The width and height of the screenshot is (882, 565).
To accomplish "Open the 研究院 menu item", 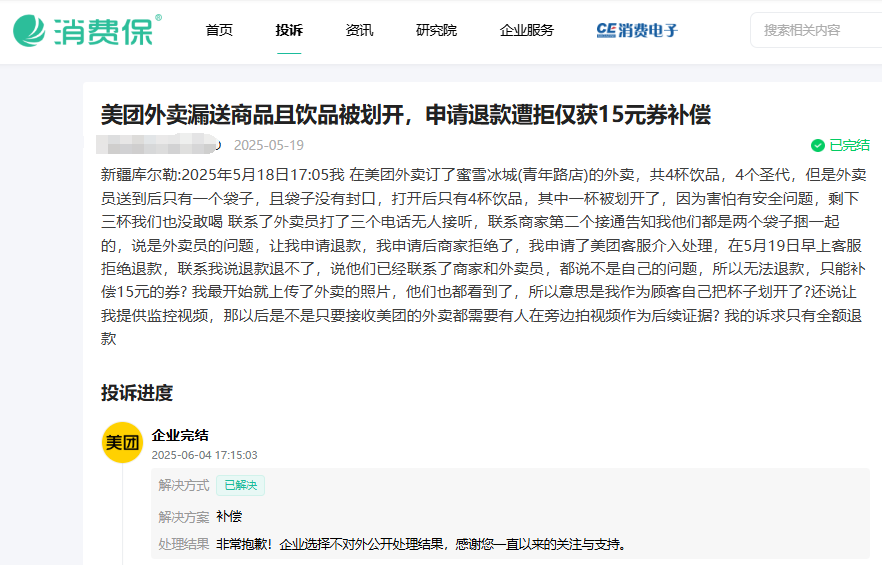I will point(436,30).
